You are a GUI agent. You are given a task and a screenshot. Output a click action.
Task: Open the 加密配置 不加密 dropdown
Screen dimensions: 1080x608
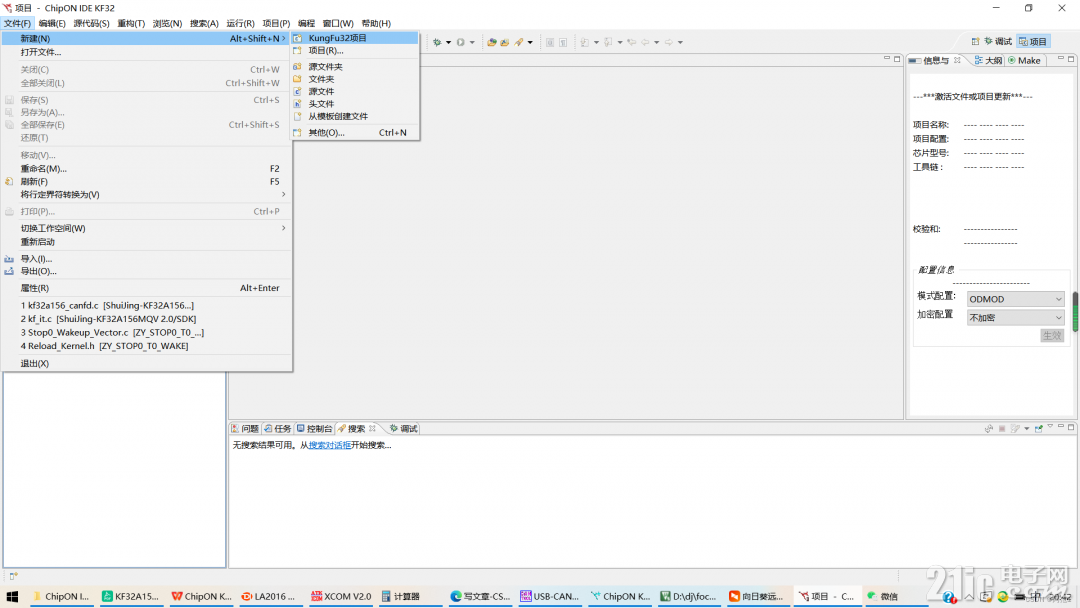(x=1015, y=317)
